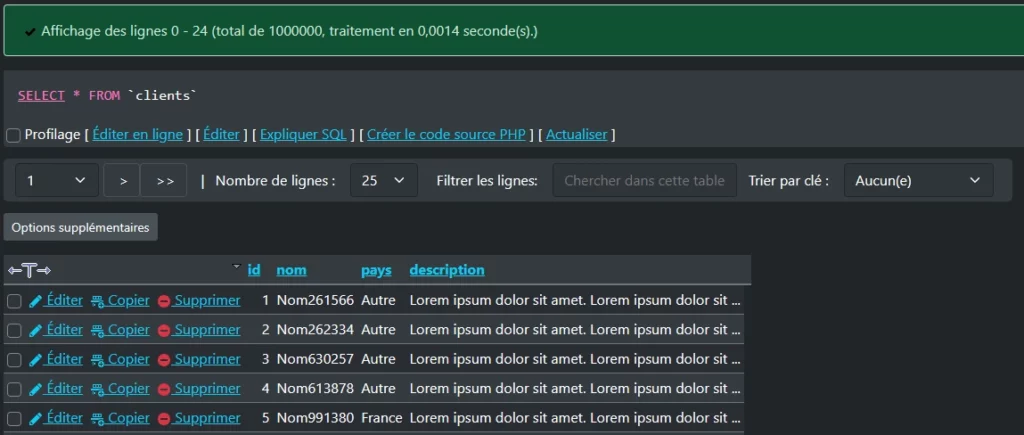
Task: Click the Autre cell in row Nom261566
Action: click(378, 300)
